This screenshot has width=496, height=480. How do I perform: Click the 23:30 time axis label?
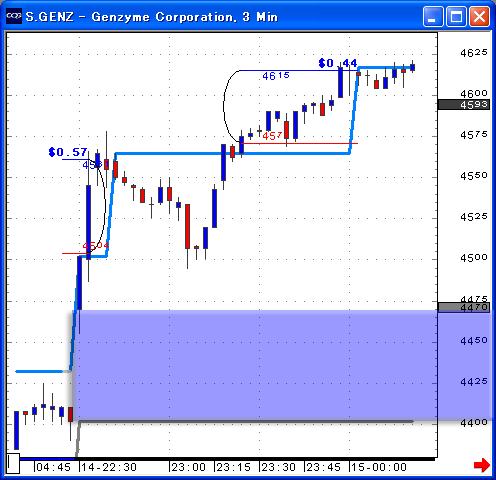click(278, 467)
